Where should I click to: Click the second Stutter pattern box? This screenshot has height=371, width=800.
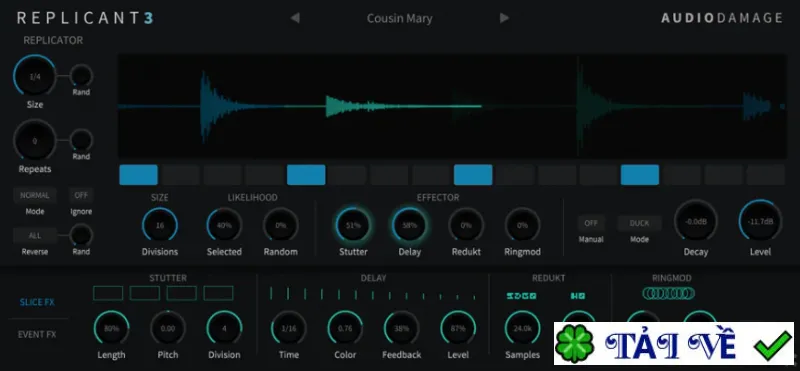(144, 293)
